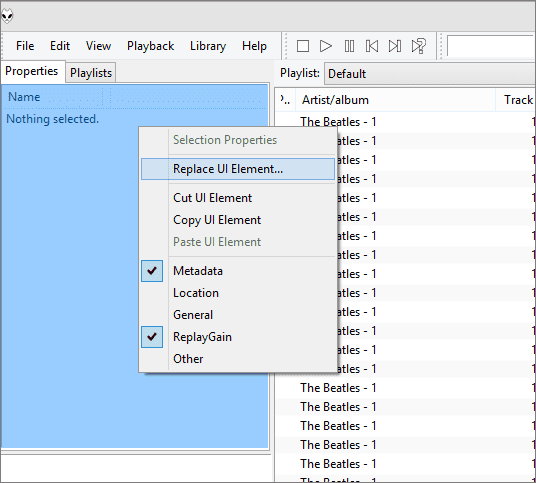
Task: Enable the Other option
Action: 238,359
